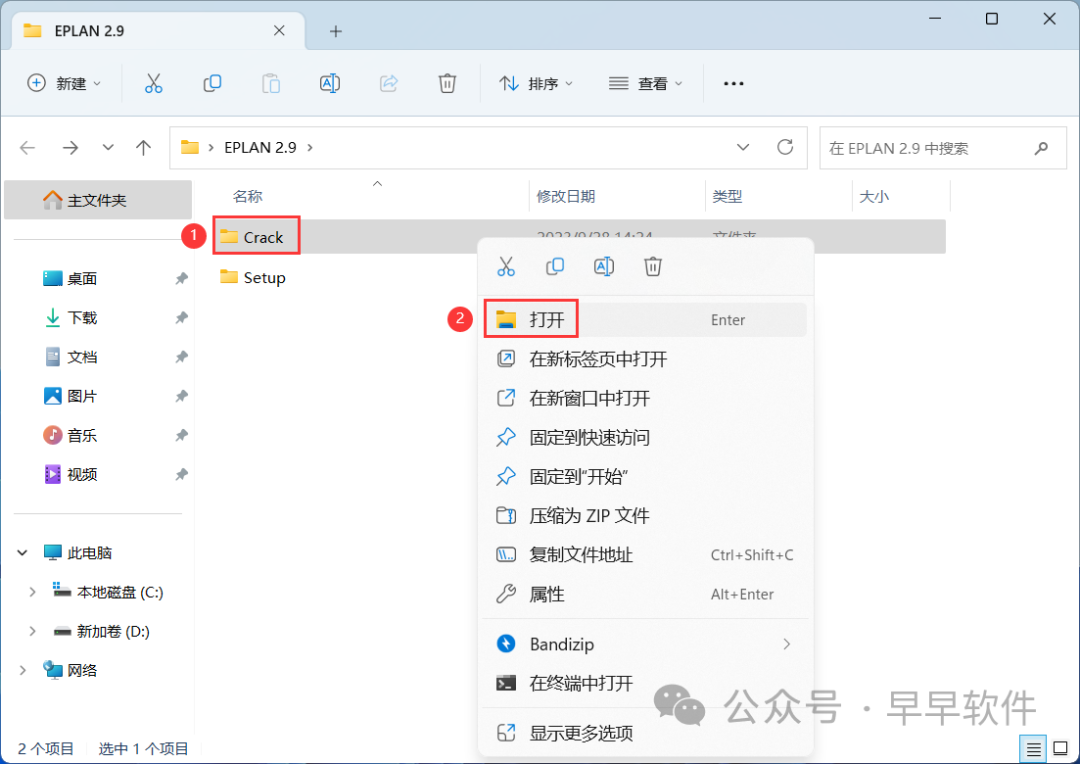This screenshot has height=764, width=1080.
Task: Go up one folder level with the up arrow
Action: pyautogui.click(x=143, y=148)
